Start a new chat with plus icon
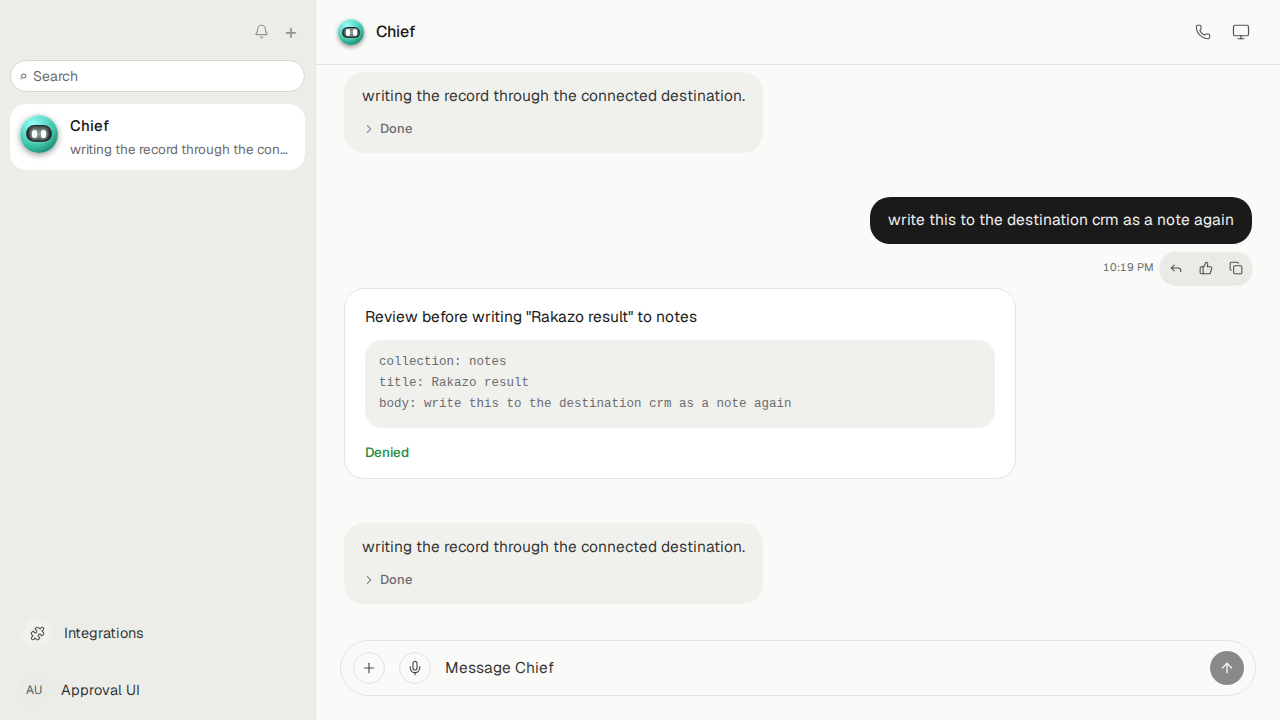Screen dimensions: 1280x720 [x=291, y=33]
